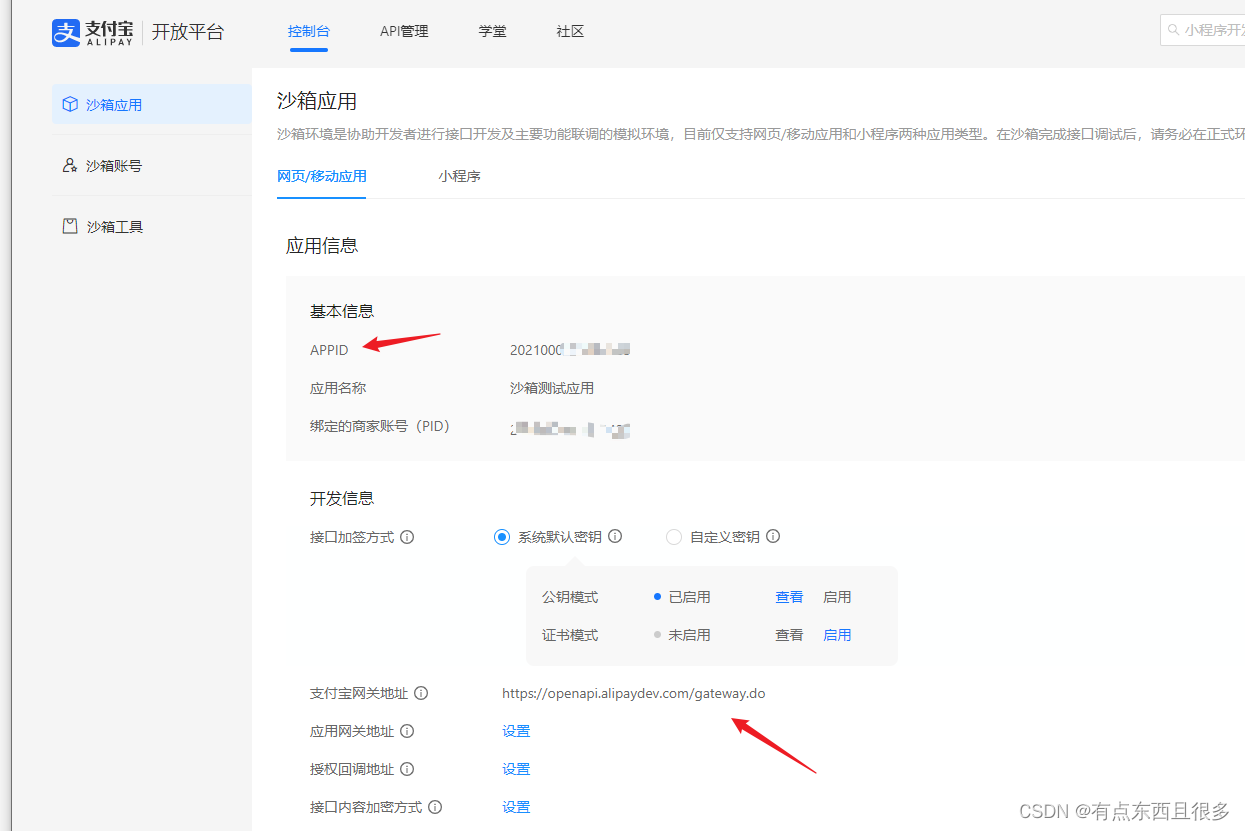Click the Alipay logo icon

[65, 32]
